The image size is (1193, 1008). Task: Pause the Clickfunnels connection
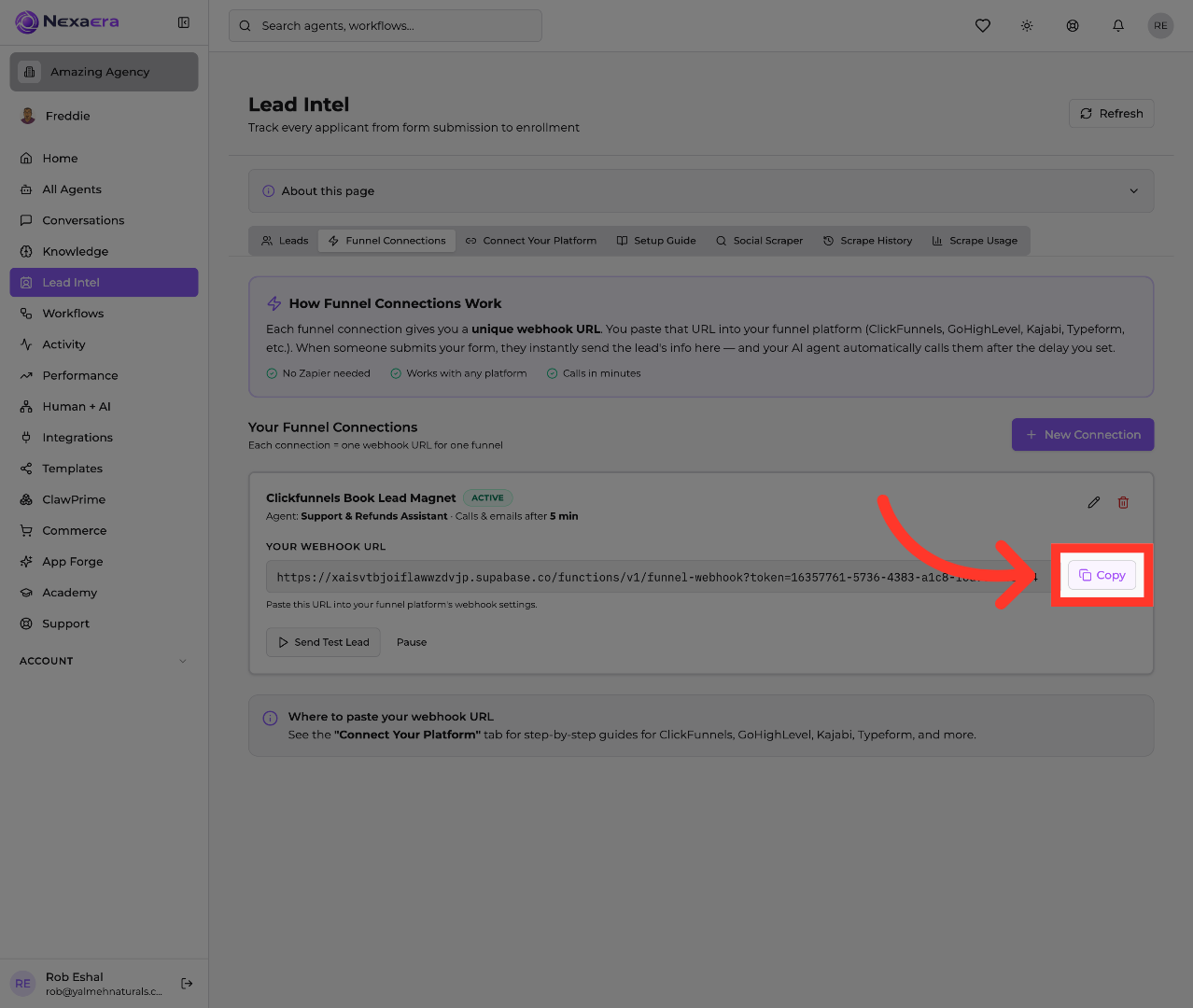coord(412,642)
